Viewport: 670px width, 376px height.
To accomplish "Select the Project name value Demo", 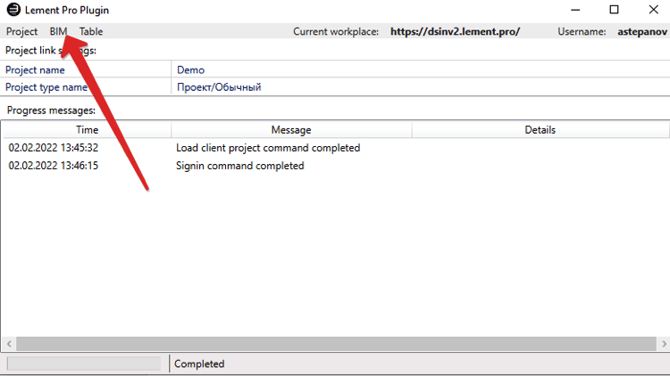I will click(x=191, y=70).
